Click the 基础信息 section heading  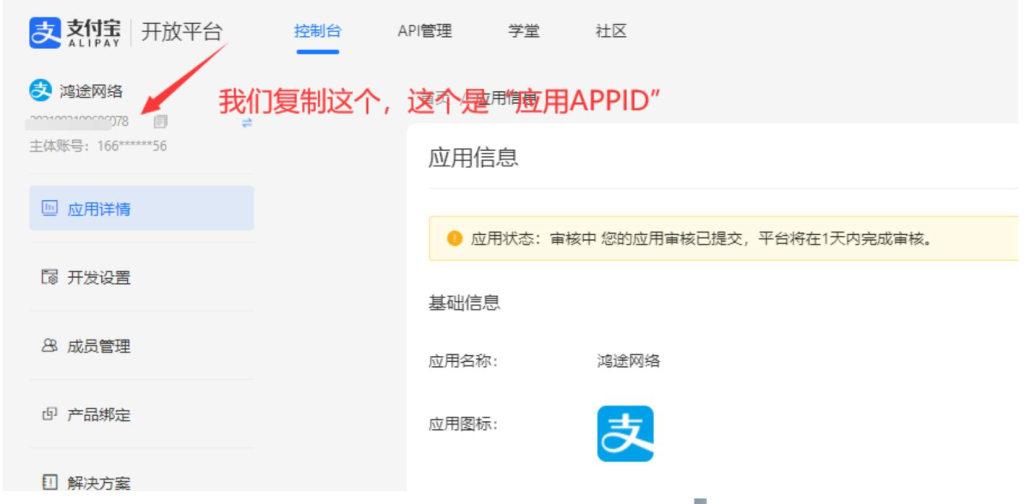[464, 303]
